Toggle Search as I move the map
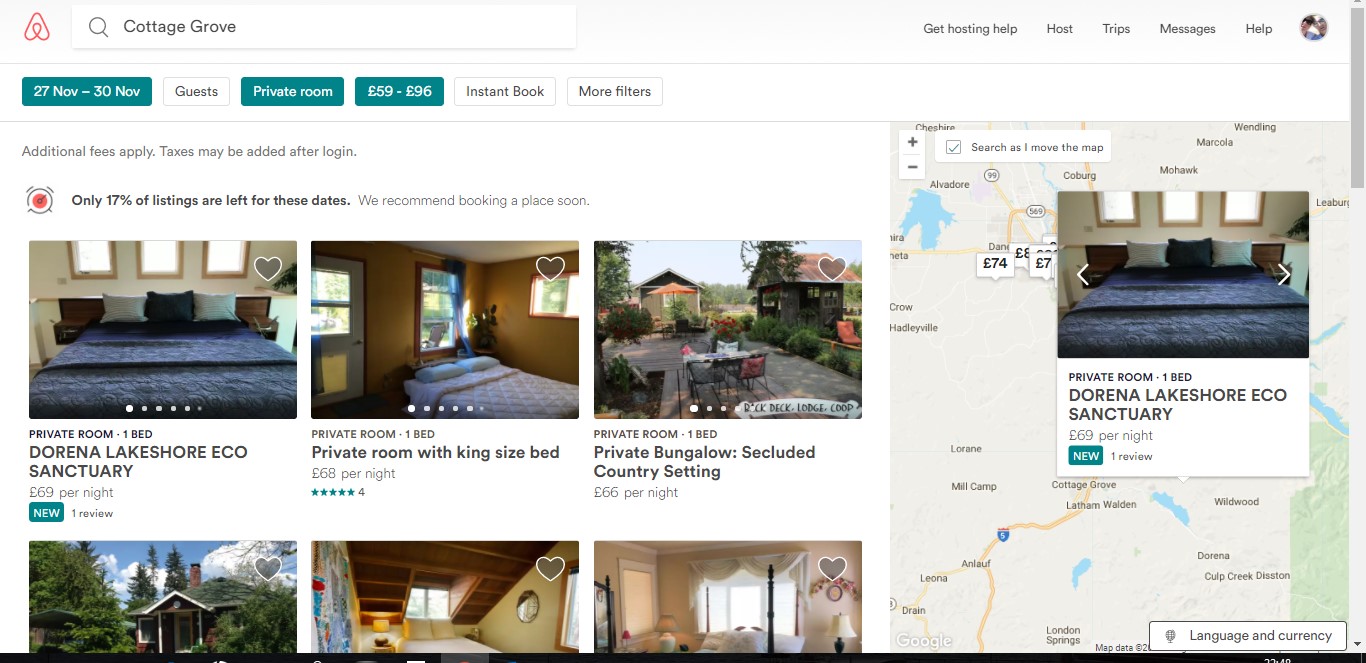This screenshot has height=663, width=1366. click(x=954, y=147)
